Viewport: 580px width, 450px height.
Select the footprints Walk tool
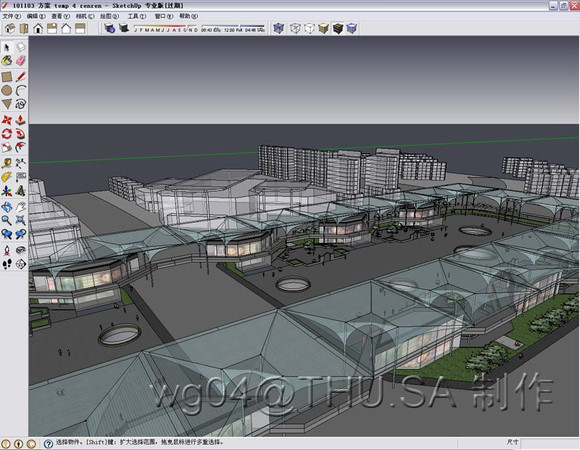point(6,264)
